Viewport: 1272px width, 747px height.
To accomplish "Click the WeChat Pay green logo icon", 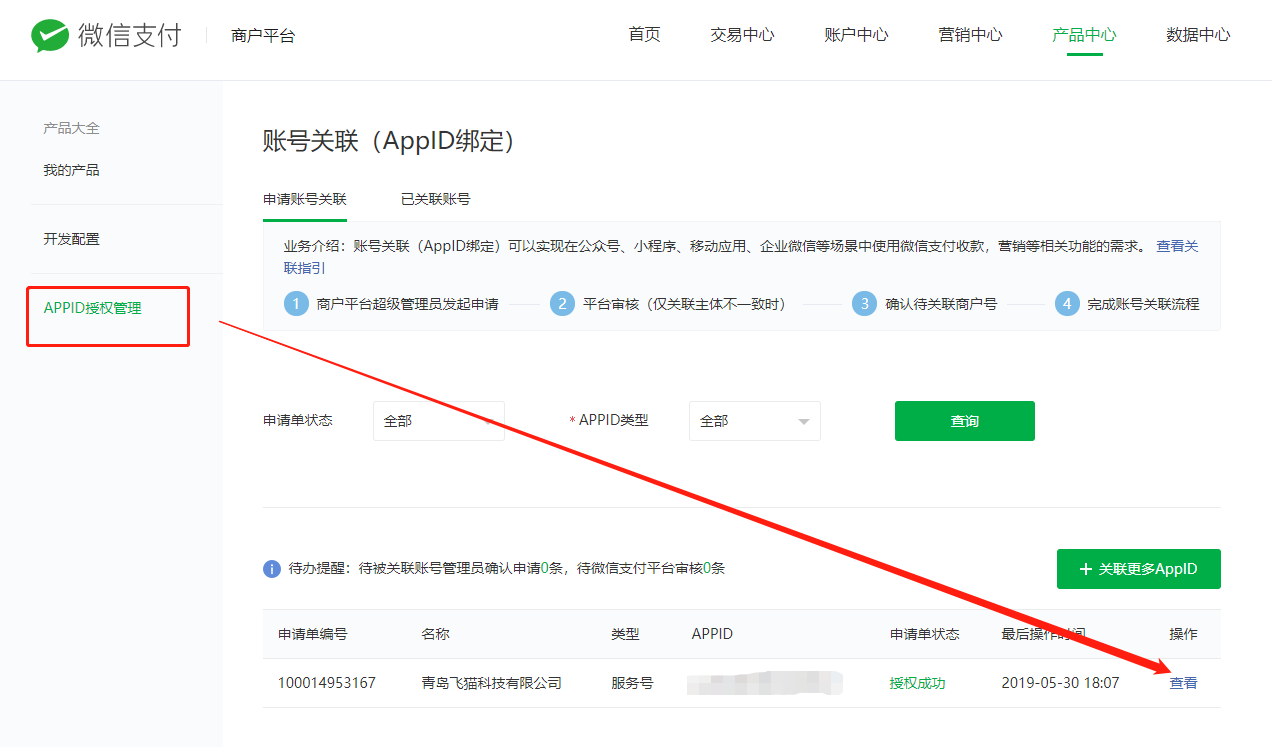I will 50,36.
